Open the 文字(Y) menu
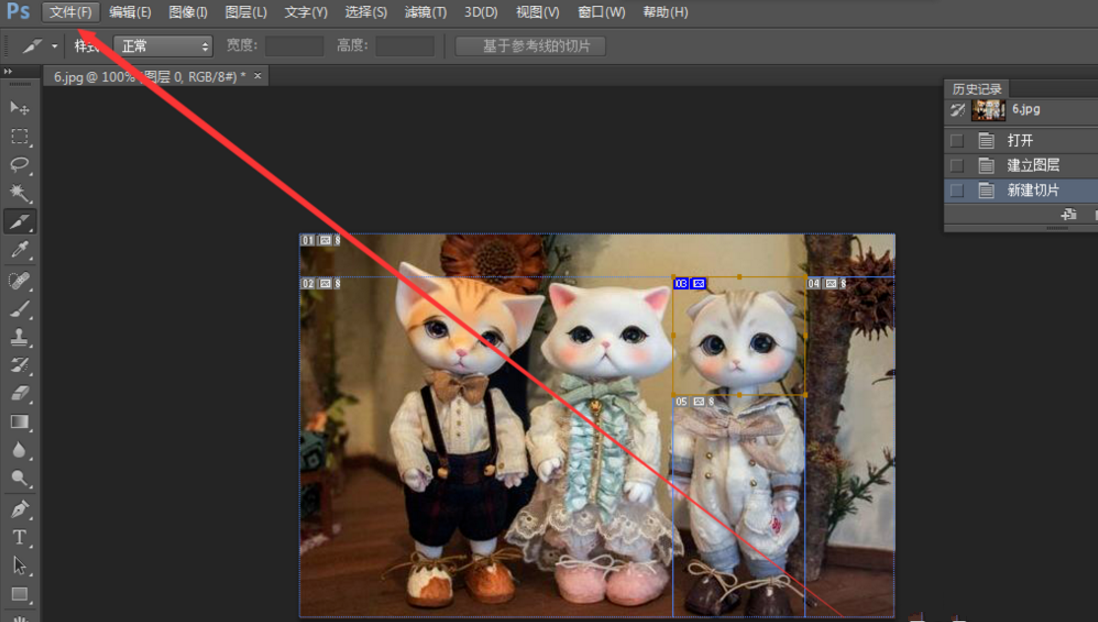The width and height of the screenshot is (1098, 622). 306,12
